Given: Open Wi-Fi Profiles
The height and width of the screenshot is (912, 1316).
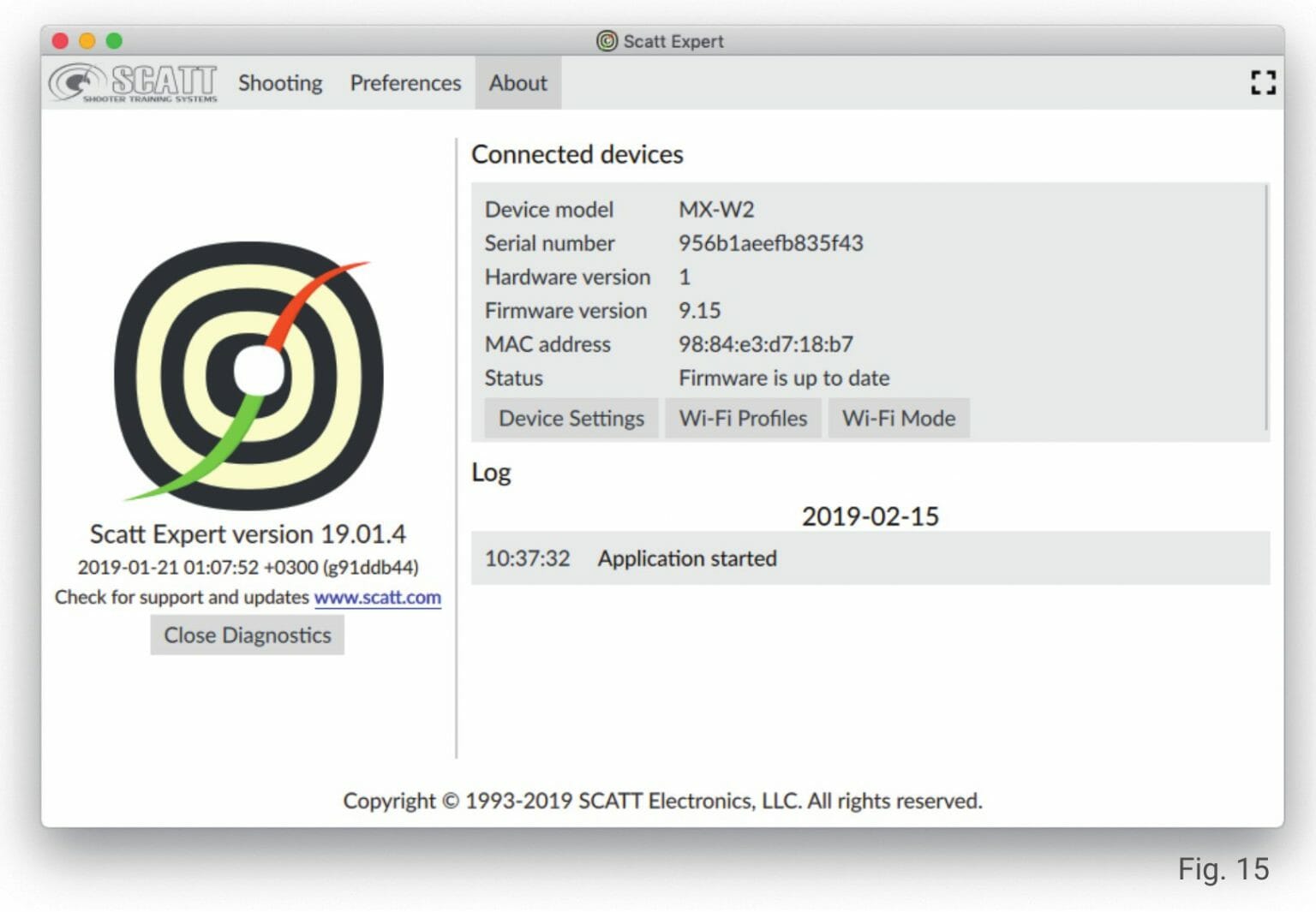Looking at the screenshot, I should 743,418.
